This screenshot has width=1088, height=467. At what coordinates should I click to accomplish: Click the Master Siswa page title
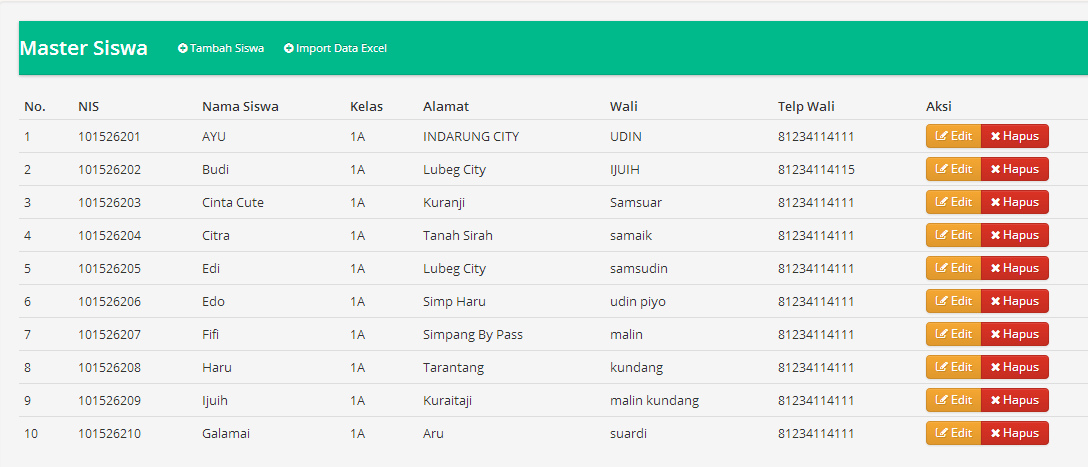pyautogui.click(x=84, y=48)
